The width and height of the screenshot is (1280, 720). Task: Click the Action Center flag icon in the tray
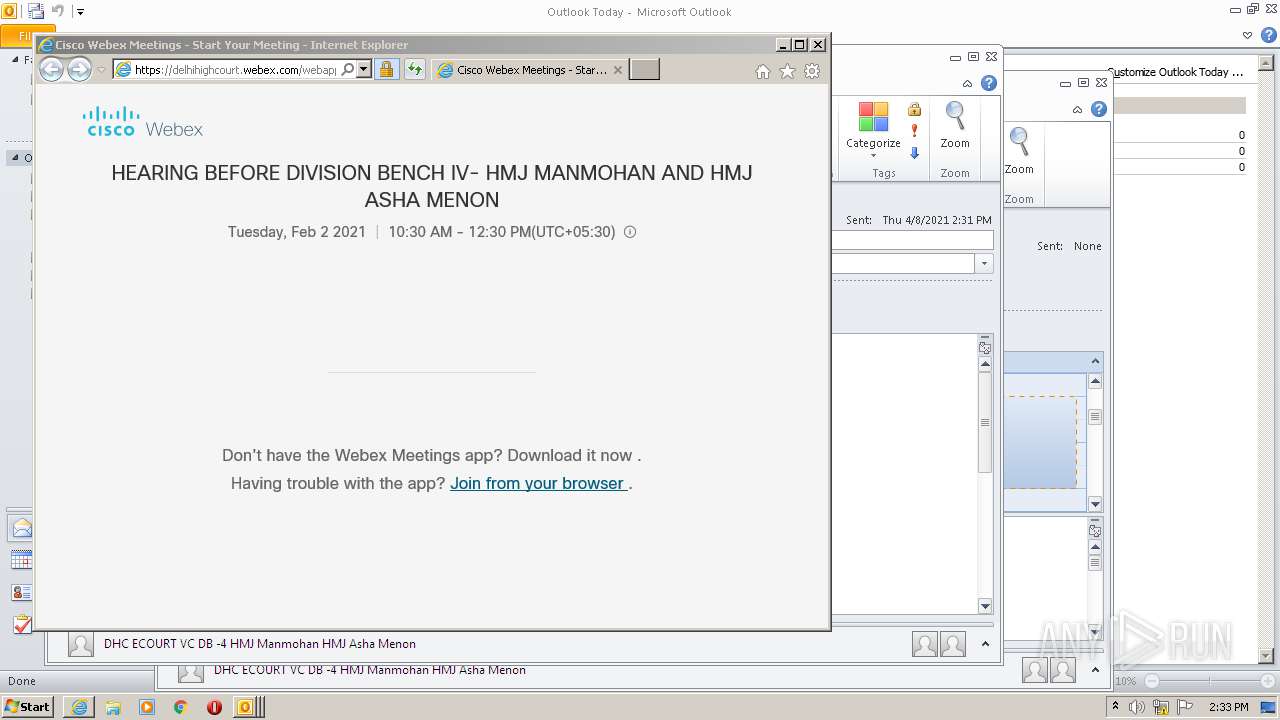(1183, 707)
